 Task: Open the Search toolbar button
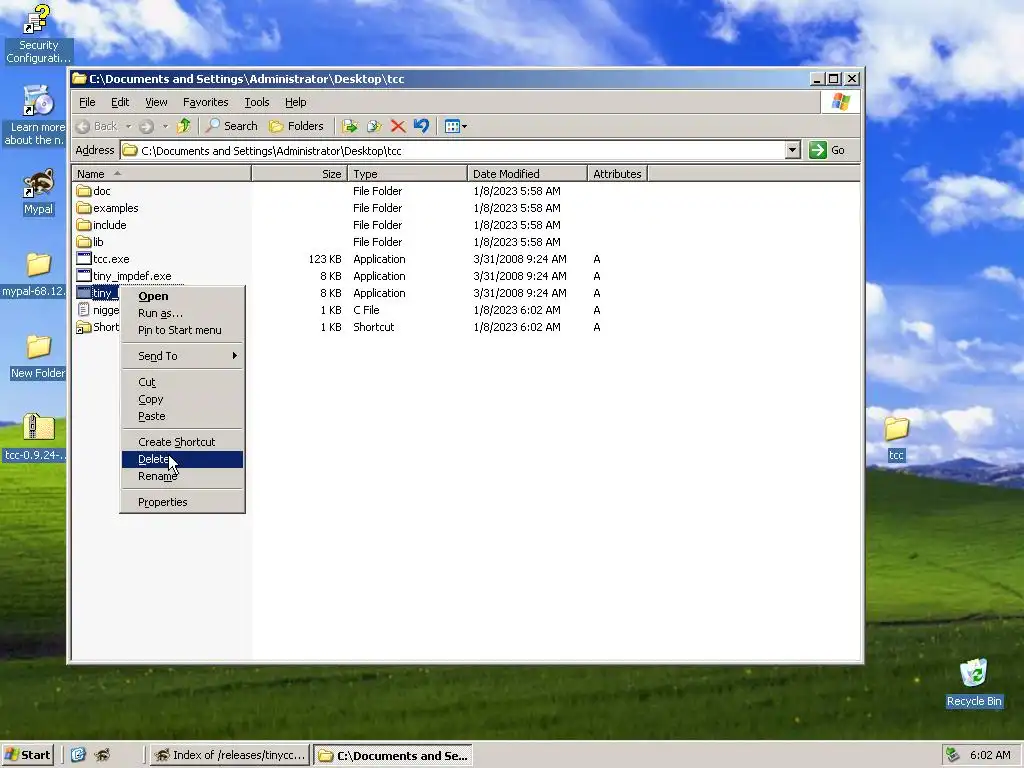[232, 126]
